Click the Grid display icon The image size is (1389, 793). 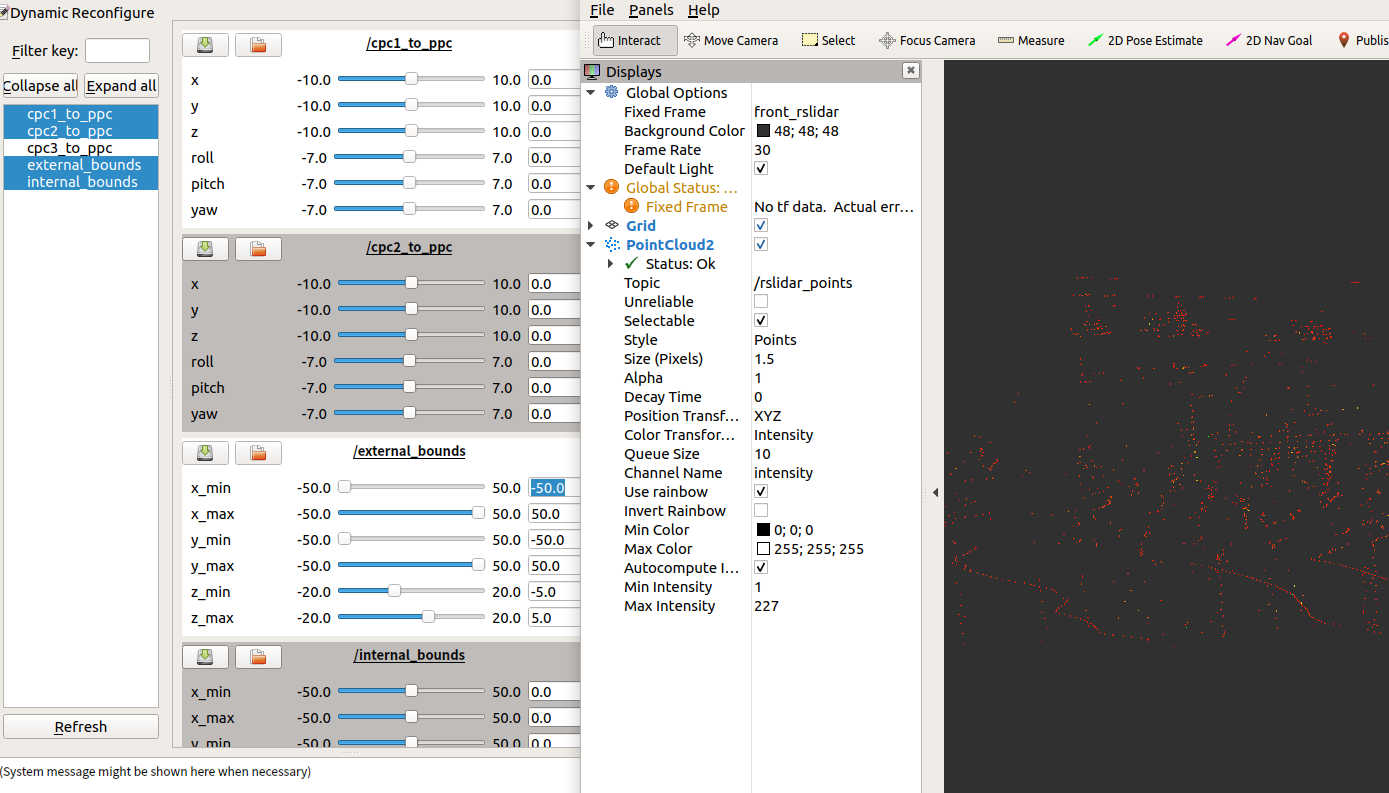click(x=612, y=225)
